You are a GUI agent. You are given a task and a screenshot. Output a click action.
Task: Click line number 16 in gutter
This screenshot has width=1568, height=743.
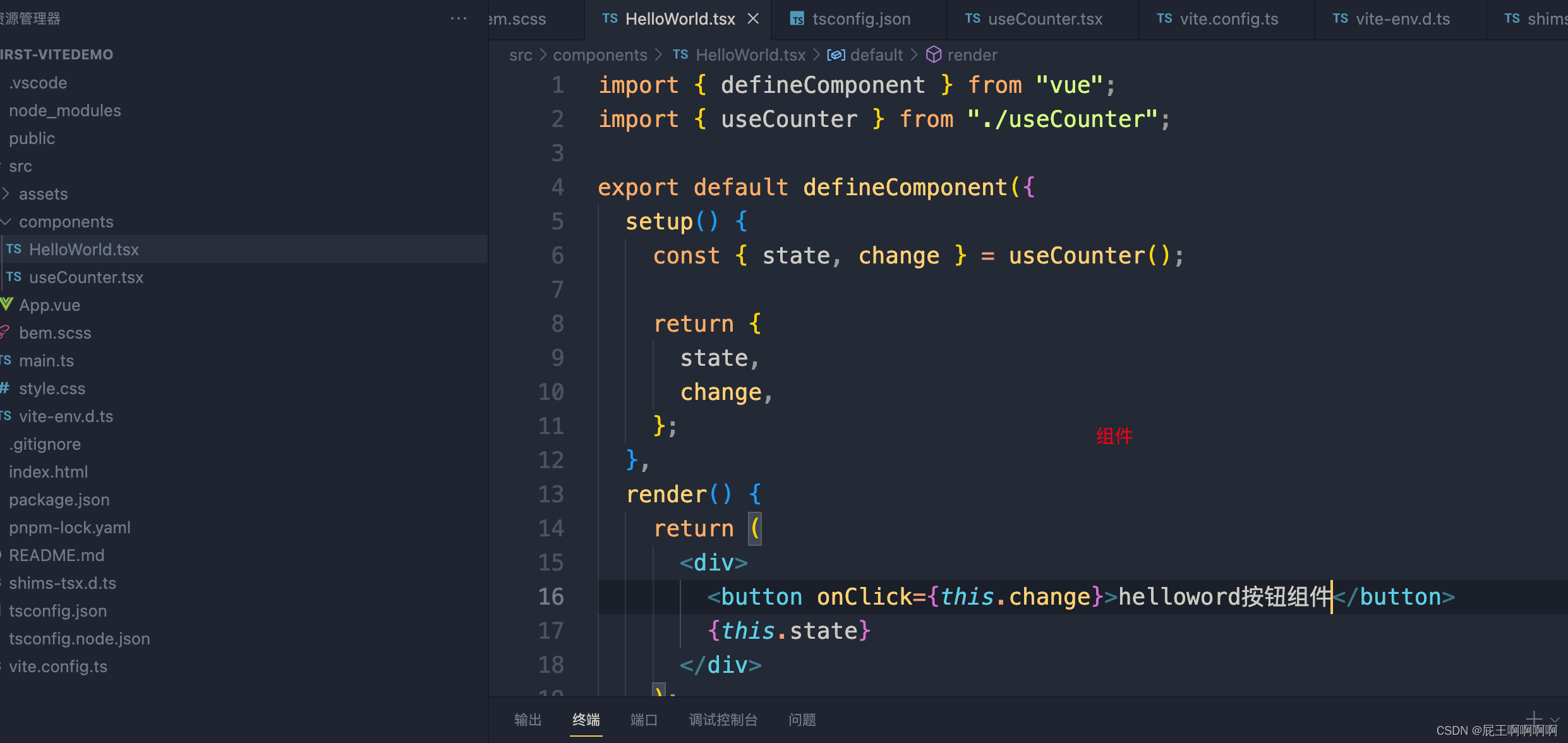tap(550, 596)
